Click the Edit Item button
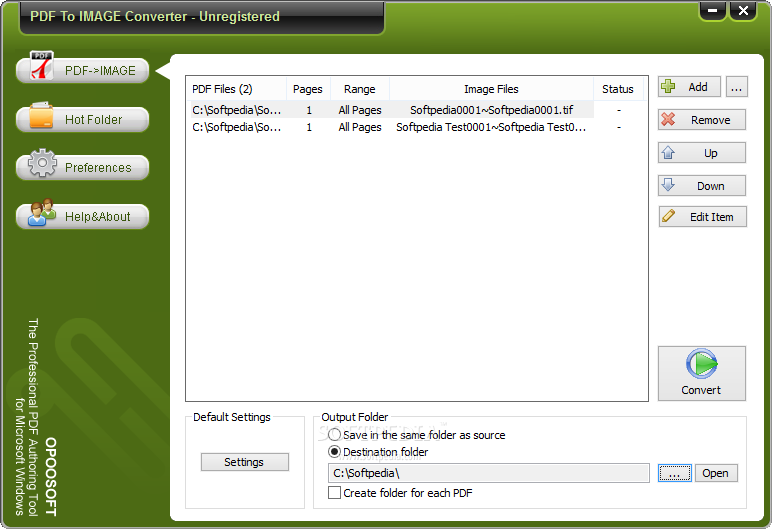772x529 pixels. (703, 217)
